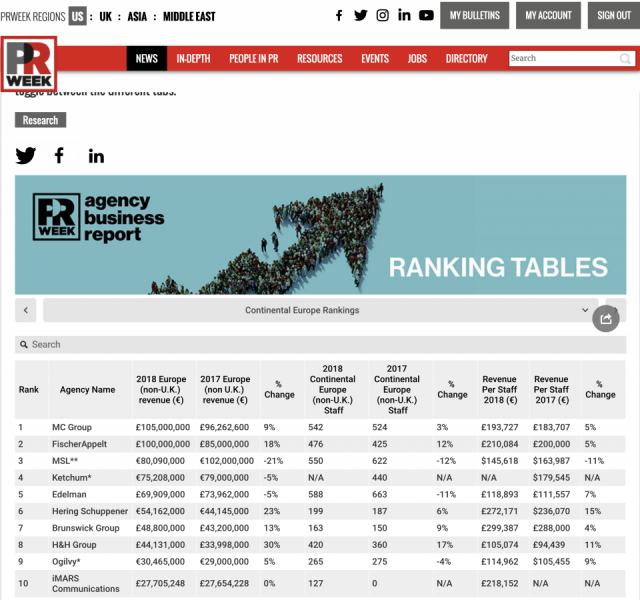Click the Research tag
The image size is (640, 600).
click(40, 120)
